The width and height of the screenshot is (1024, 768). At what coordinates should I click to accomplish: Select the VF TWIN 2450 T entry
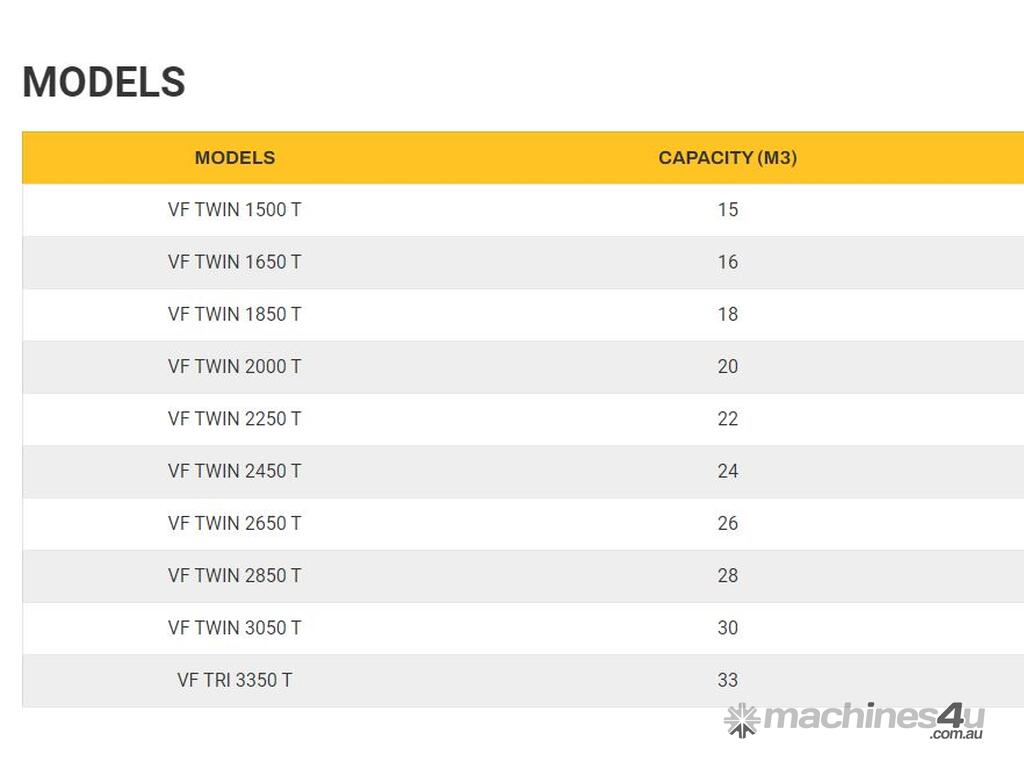[x=234, y=471]
